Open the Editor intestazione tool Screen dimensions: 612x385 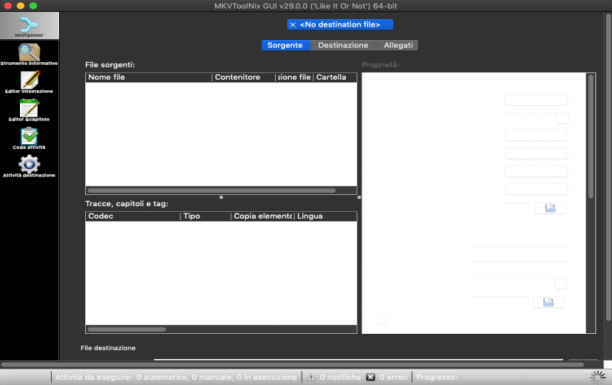(x=29, y=82)
